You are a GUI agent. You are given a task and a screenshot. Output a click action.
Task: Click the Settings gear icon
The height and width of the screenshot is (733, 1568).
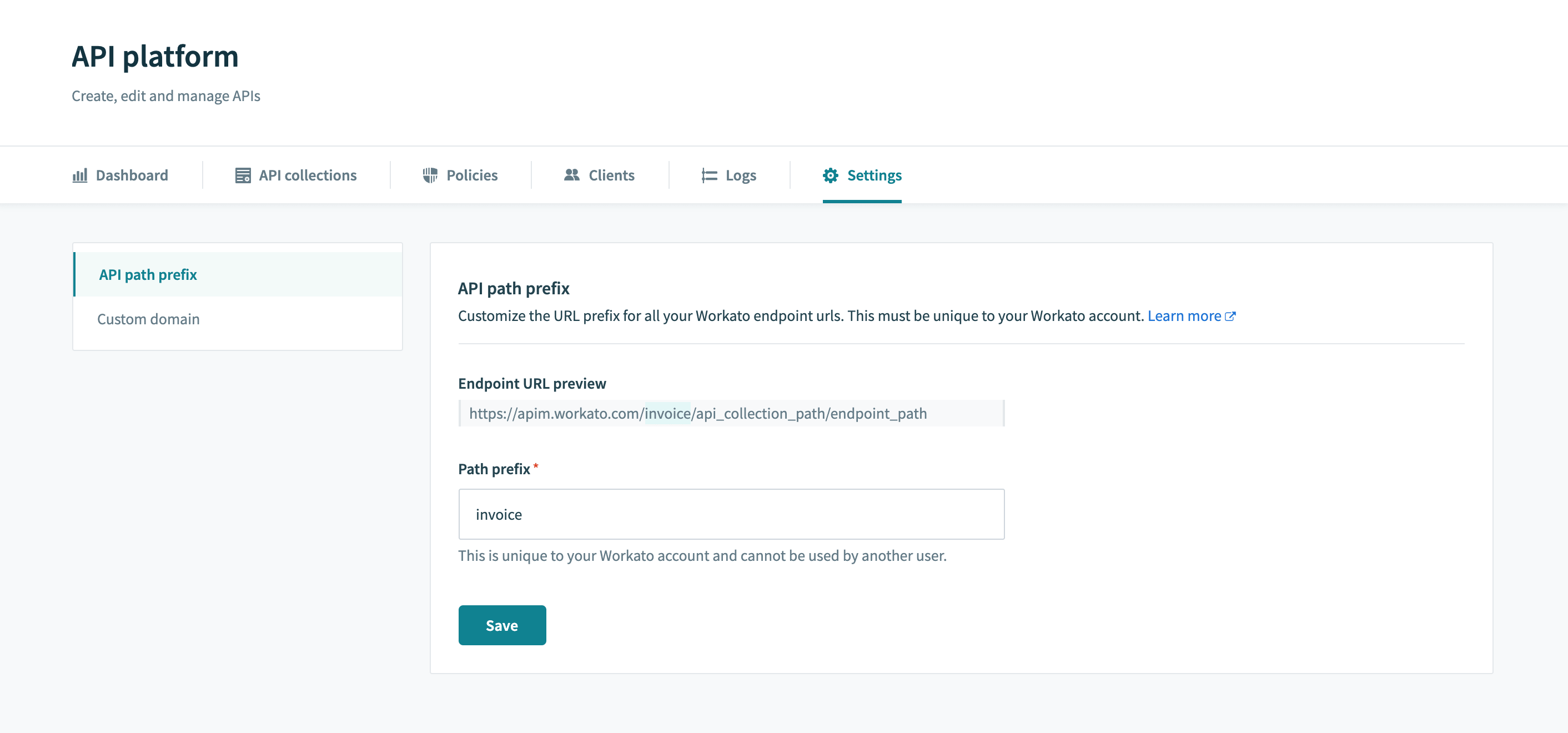click(832, 175)
